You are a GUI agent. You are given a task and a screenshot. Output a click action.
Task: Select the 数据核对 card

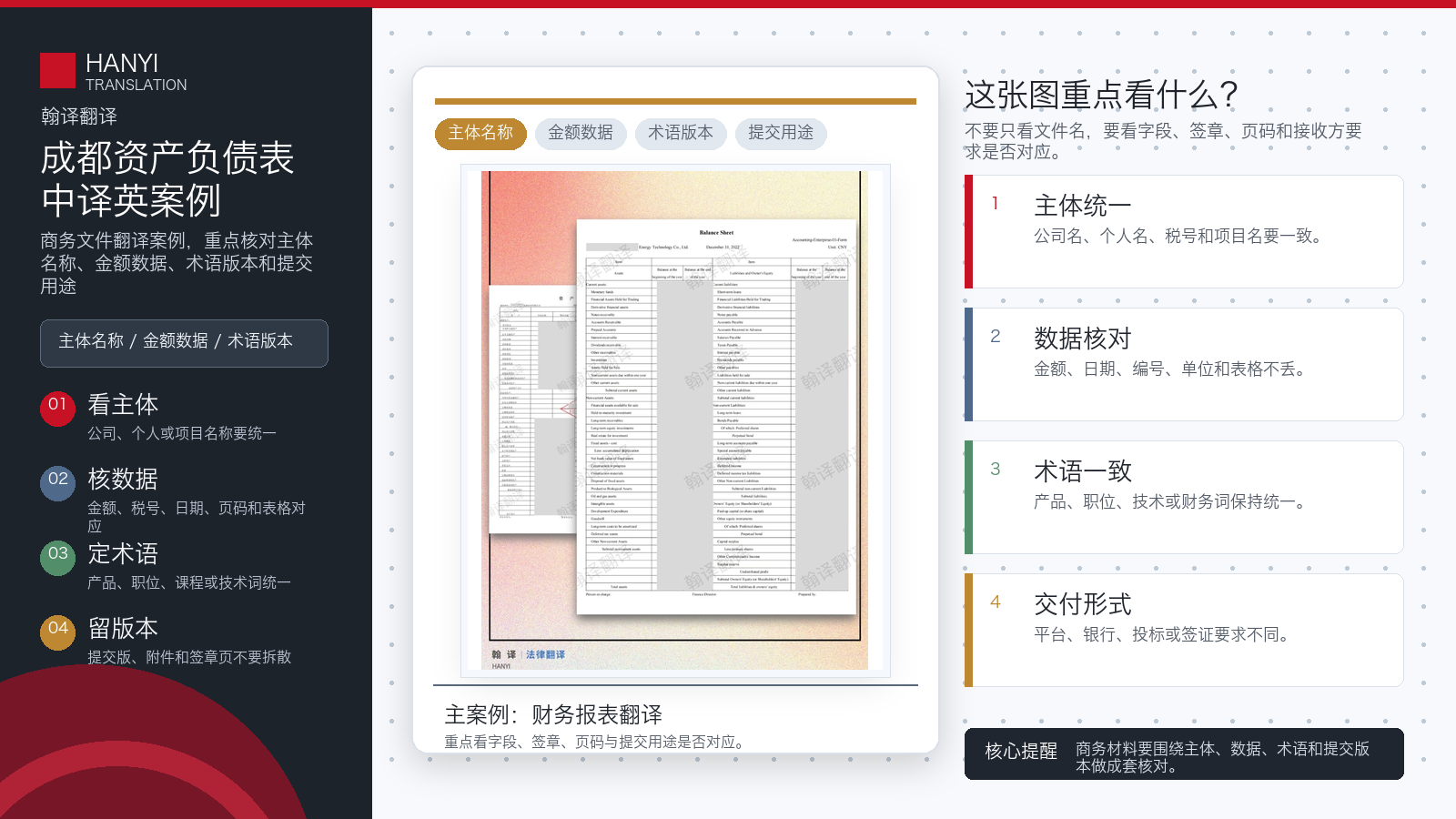click(x=1184, y=365)
